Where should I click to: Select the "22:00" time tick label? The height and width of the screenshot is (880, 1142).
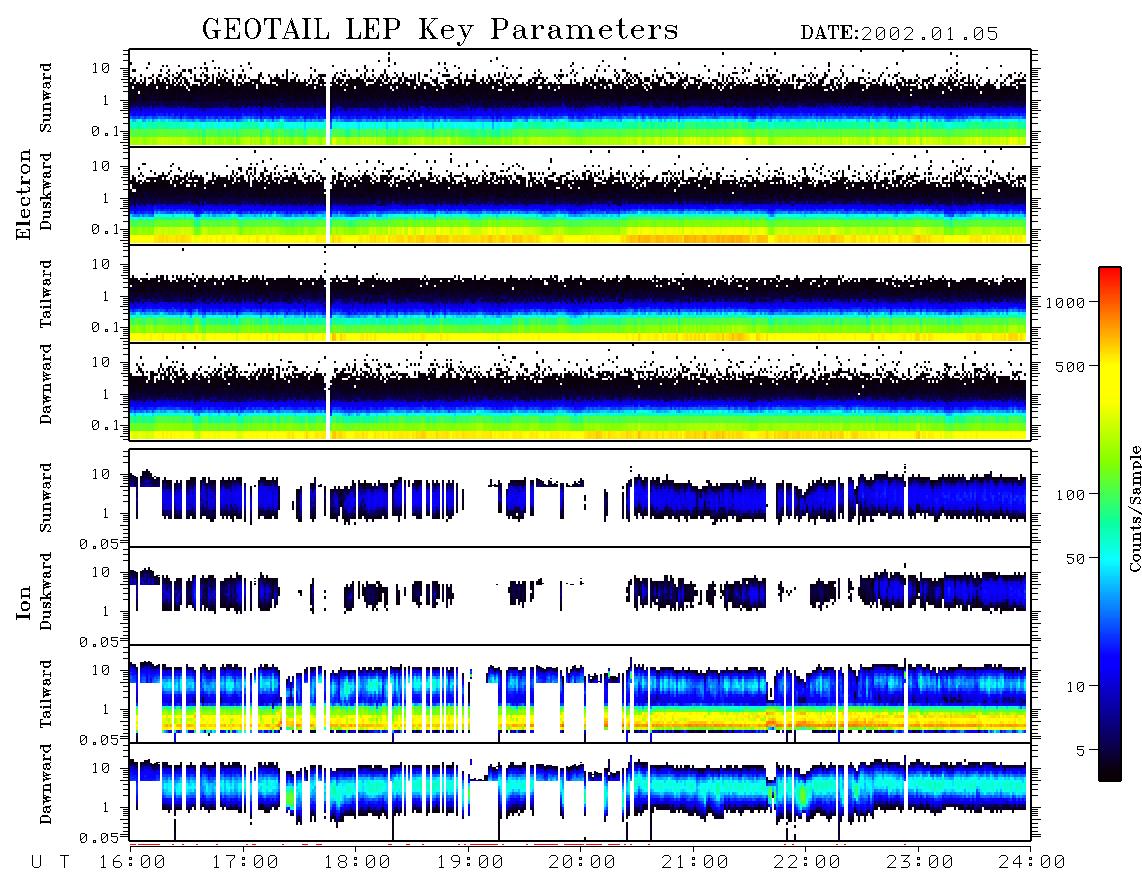point(808,863)
